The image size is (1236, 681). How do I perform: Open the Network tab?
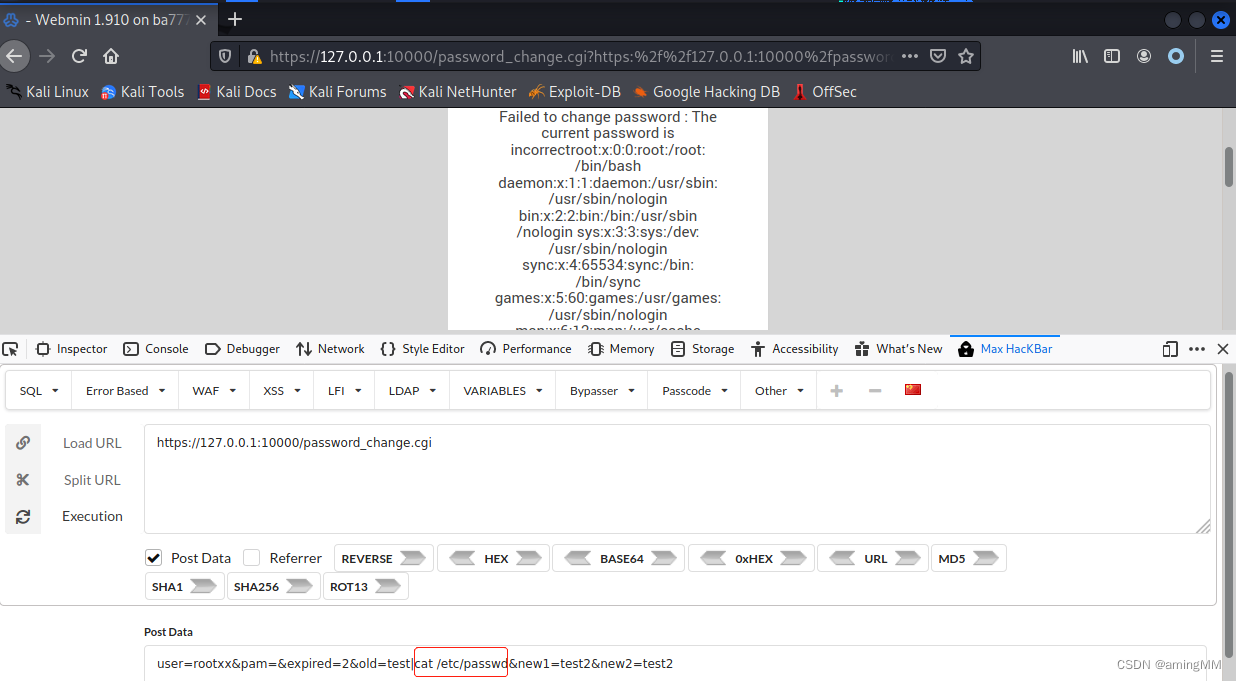(330, 349)
